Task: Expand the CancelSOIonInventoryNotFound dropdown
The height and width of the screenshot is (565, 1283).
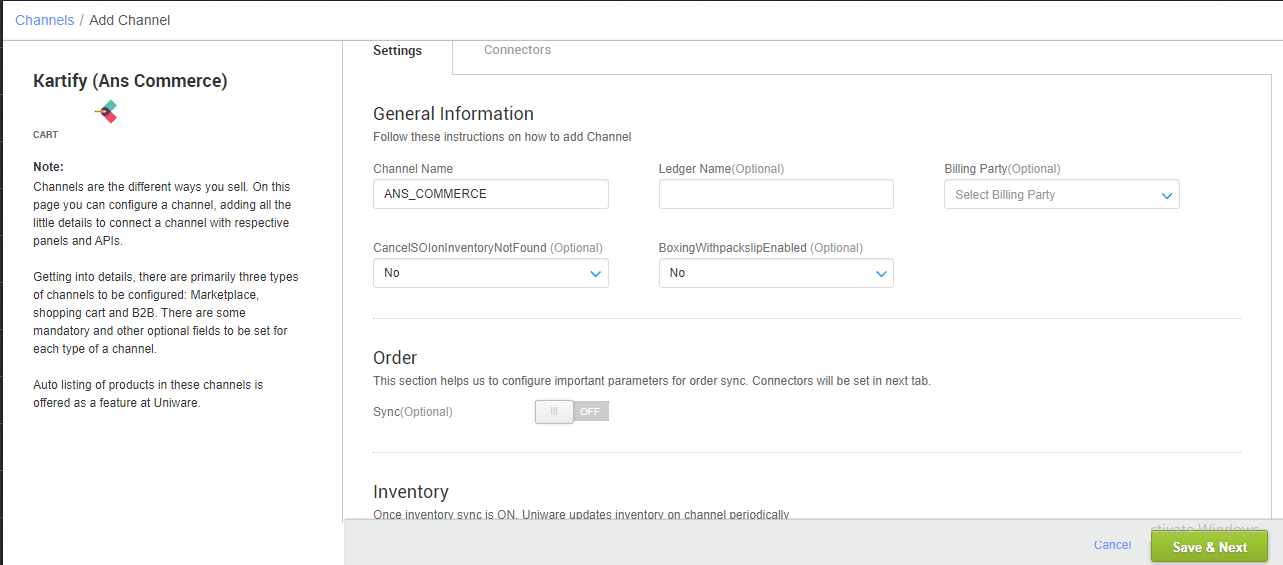Action: tap(491, 273)
